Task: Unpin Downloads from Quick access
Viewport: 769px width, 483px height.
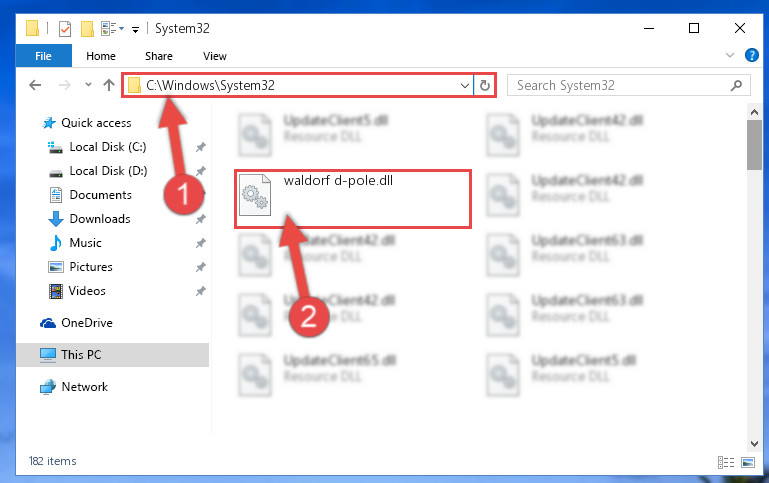Action: pos(201,219)
